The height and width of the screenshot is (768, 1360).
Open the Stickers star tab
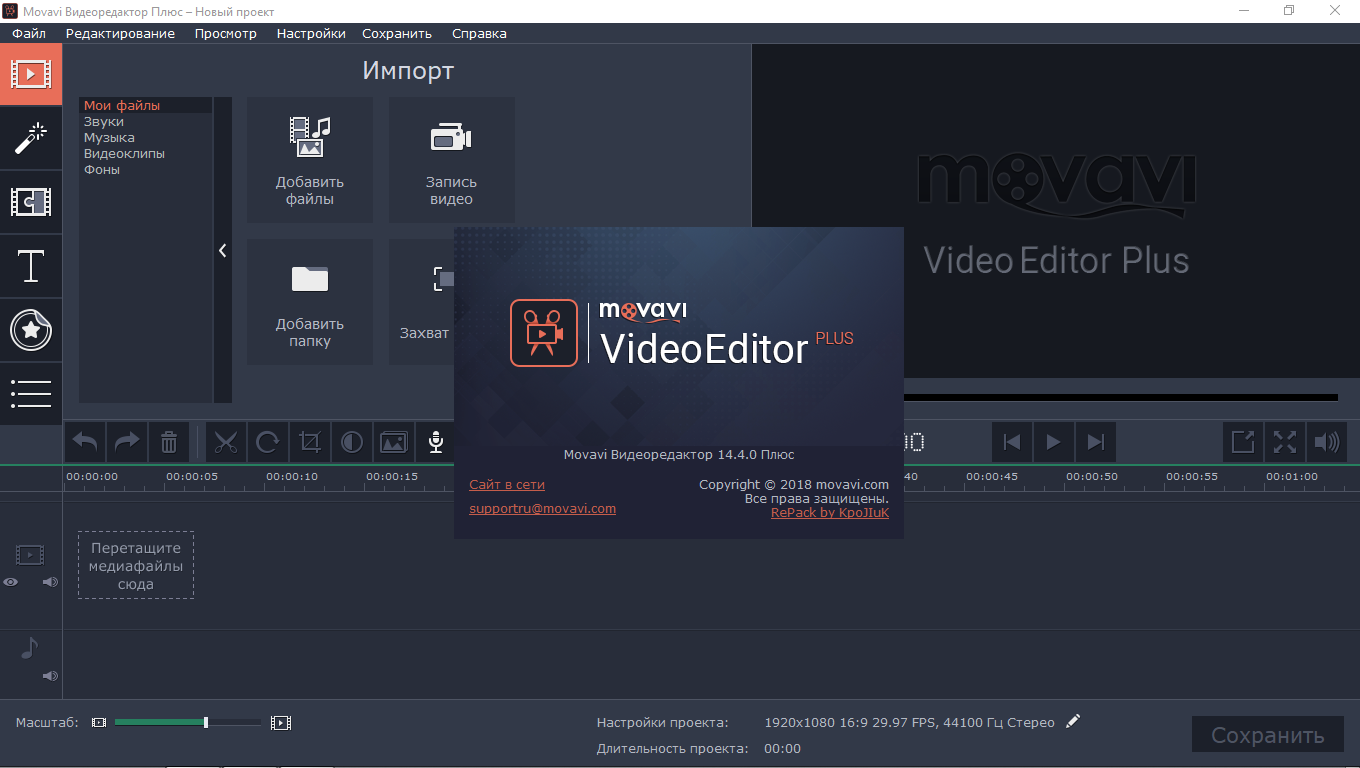[x=31, y=330]
